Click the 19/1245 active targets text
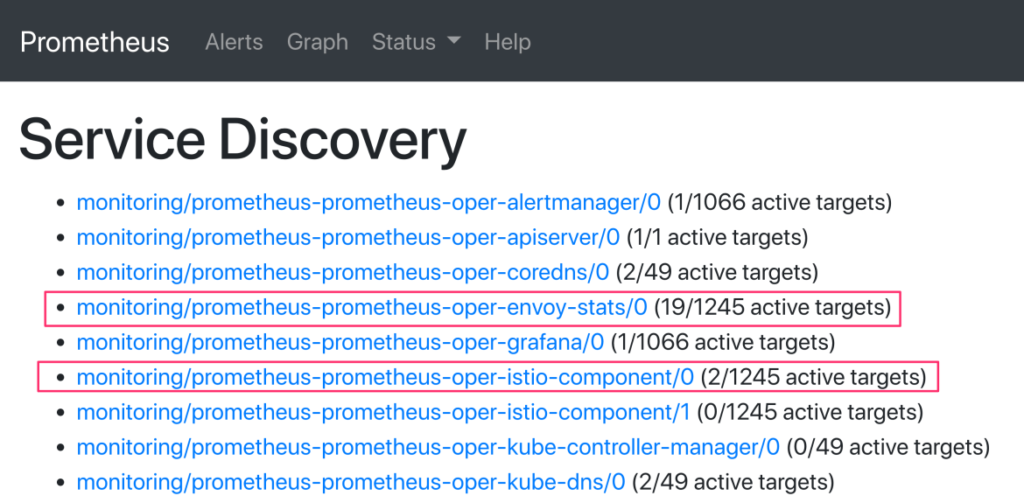The width and height of the screenshot is (1024, 503). click(772, 307)
